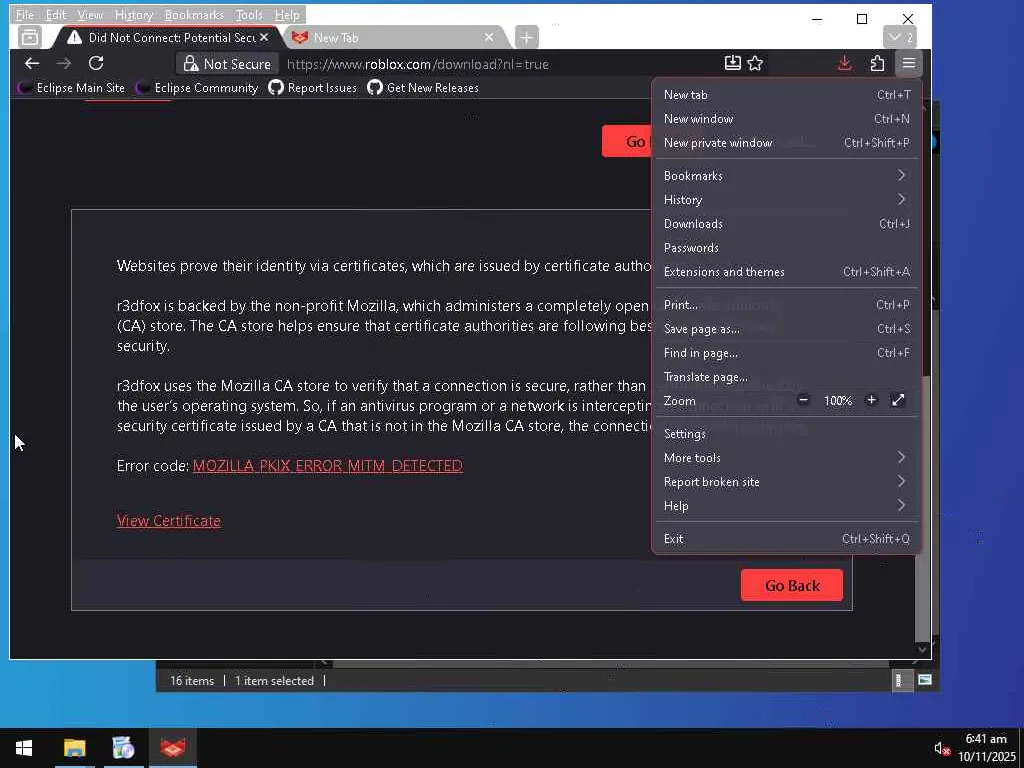
Task: Open Passwords from app menu
Action: (786, 248)
